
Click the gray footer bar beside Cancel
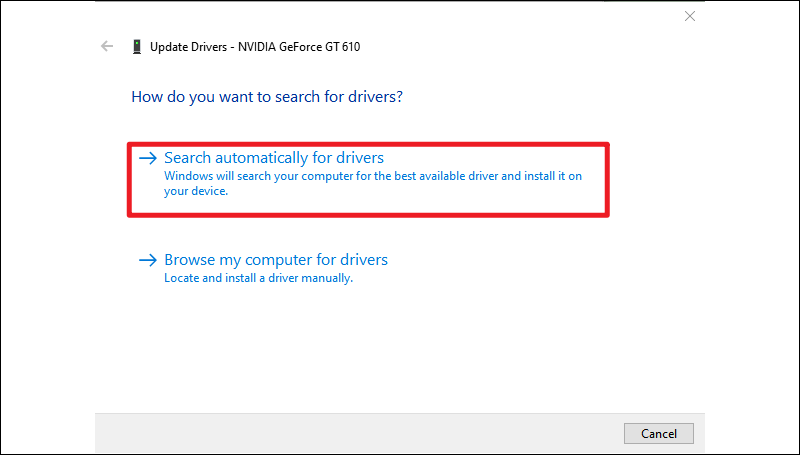[357, 434]
